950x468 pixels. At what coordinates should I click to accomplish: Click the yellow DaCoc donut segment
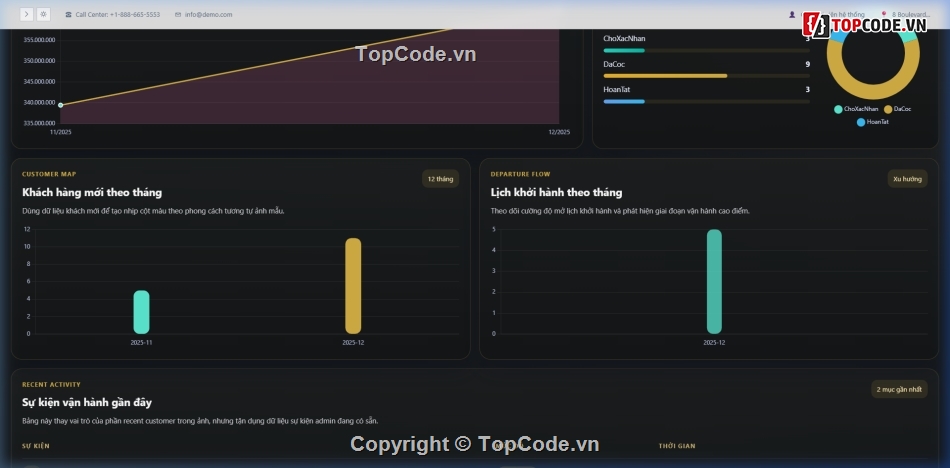[x=873, y=93]
